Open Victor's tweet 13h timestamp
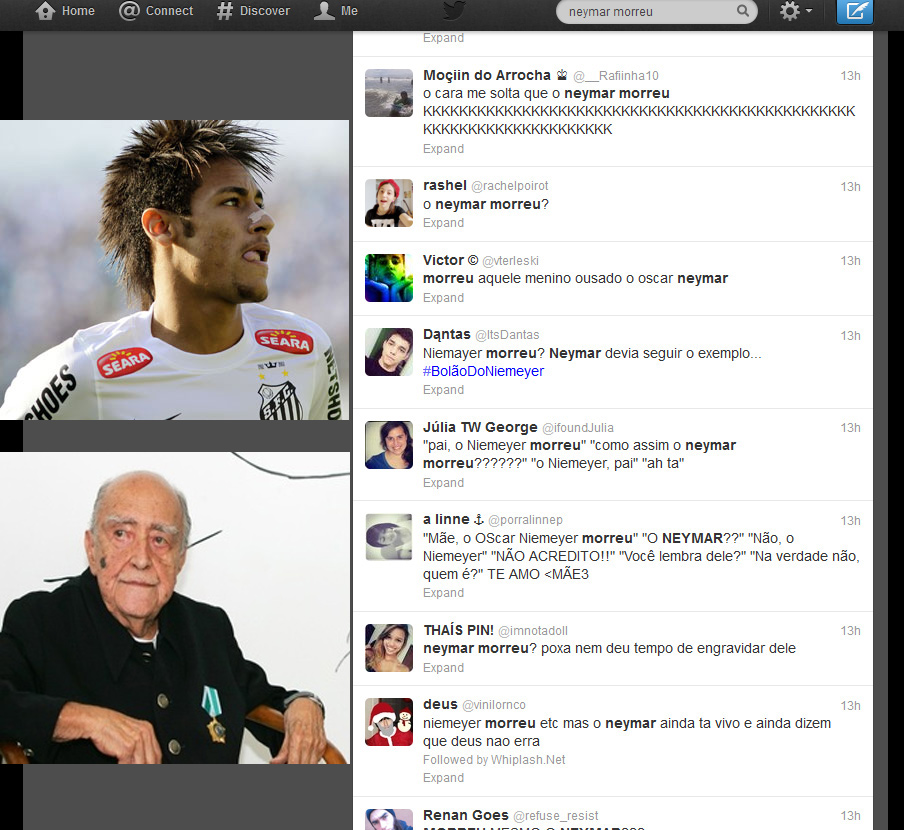This screenshot has width=904, height=830. pos(850,261)
